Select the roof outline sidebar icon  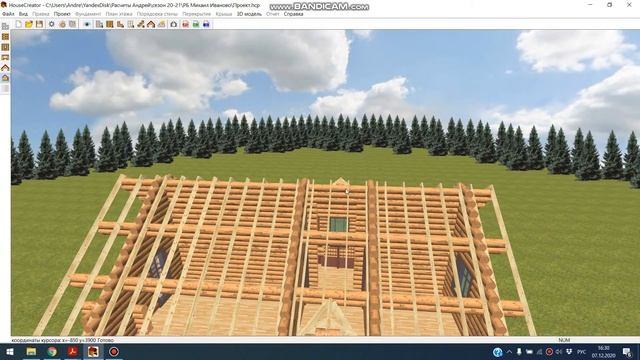tap(5, 67)
